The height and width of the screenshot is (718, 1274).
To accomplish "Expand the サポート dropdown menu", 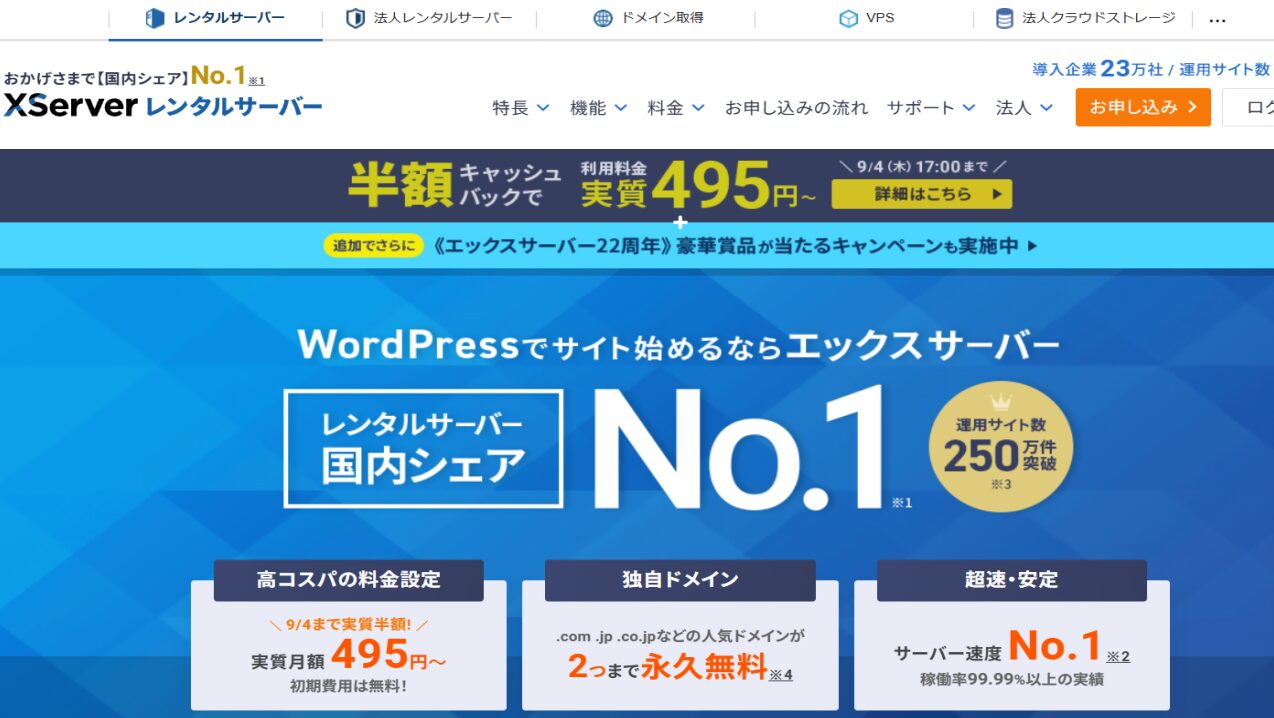I will [x=931, y=108].
